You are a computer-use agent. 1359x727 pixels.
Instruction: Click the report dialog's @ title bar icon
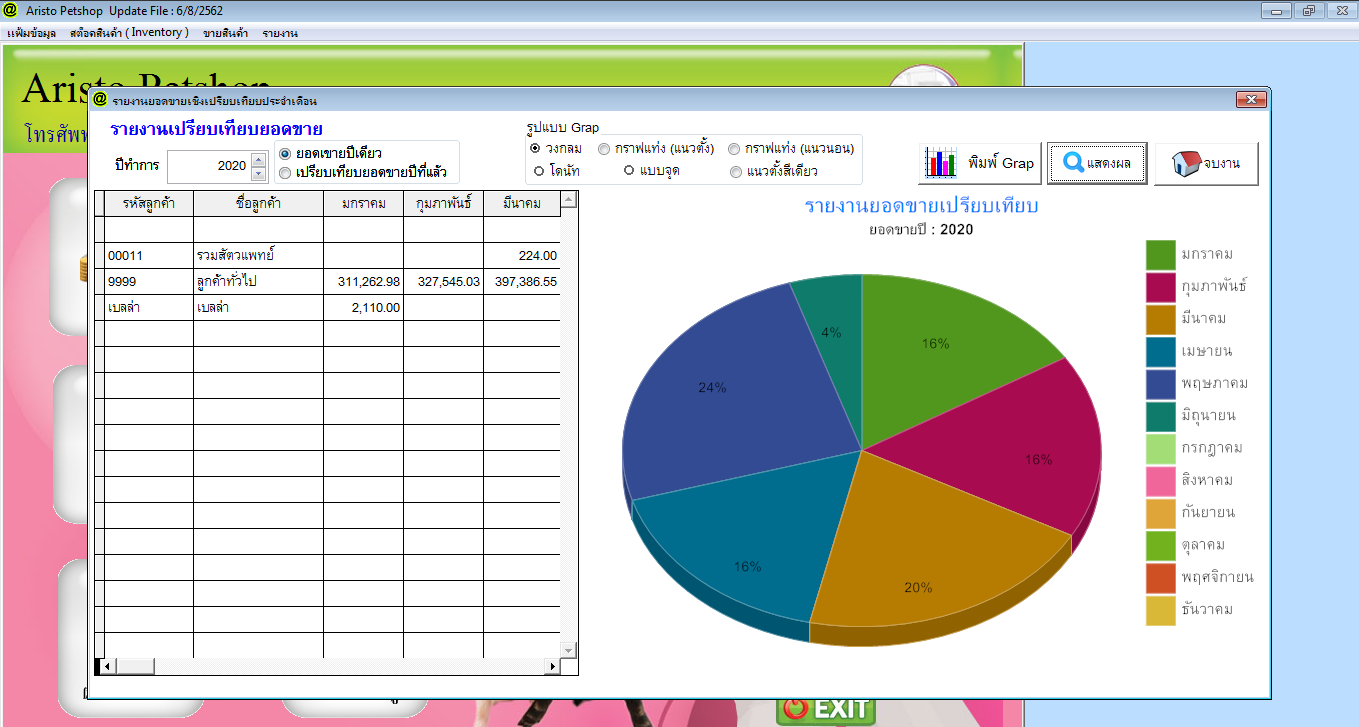[100, 100]
